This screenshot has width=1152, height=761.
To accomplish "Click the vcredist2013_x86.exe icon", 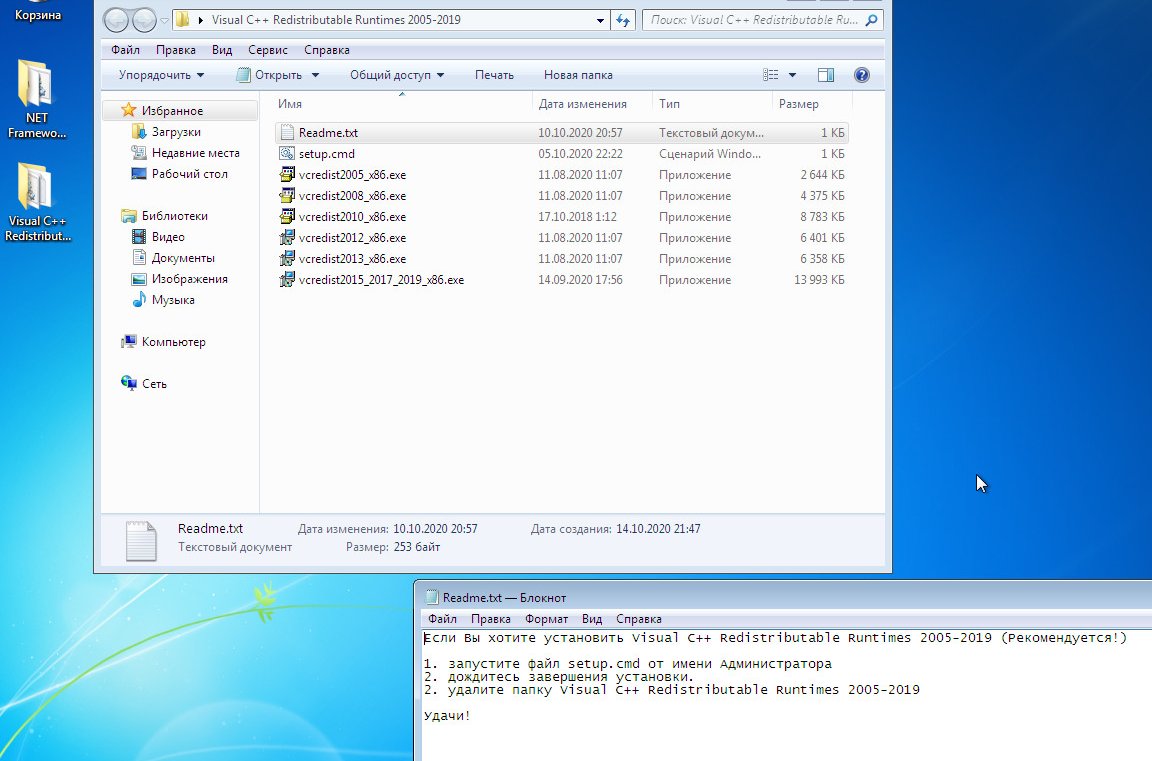I will point(287,259).
